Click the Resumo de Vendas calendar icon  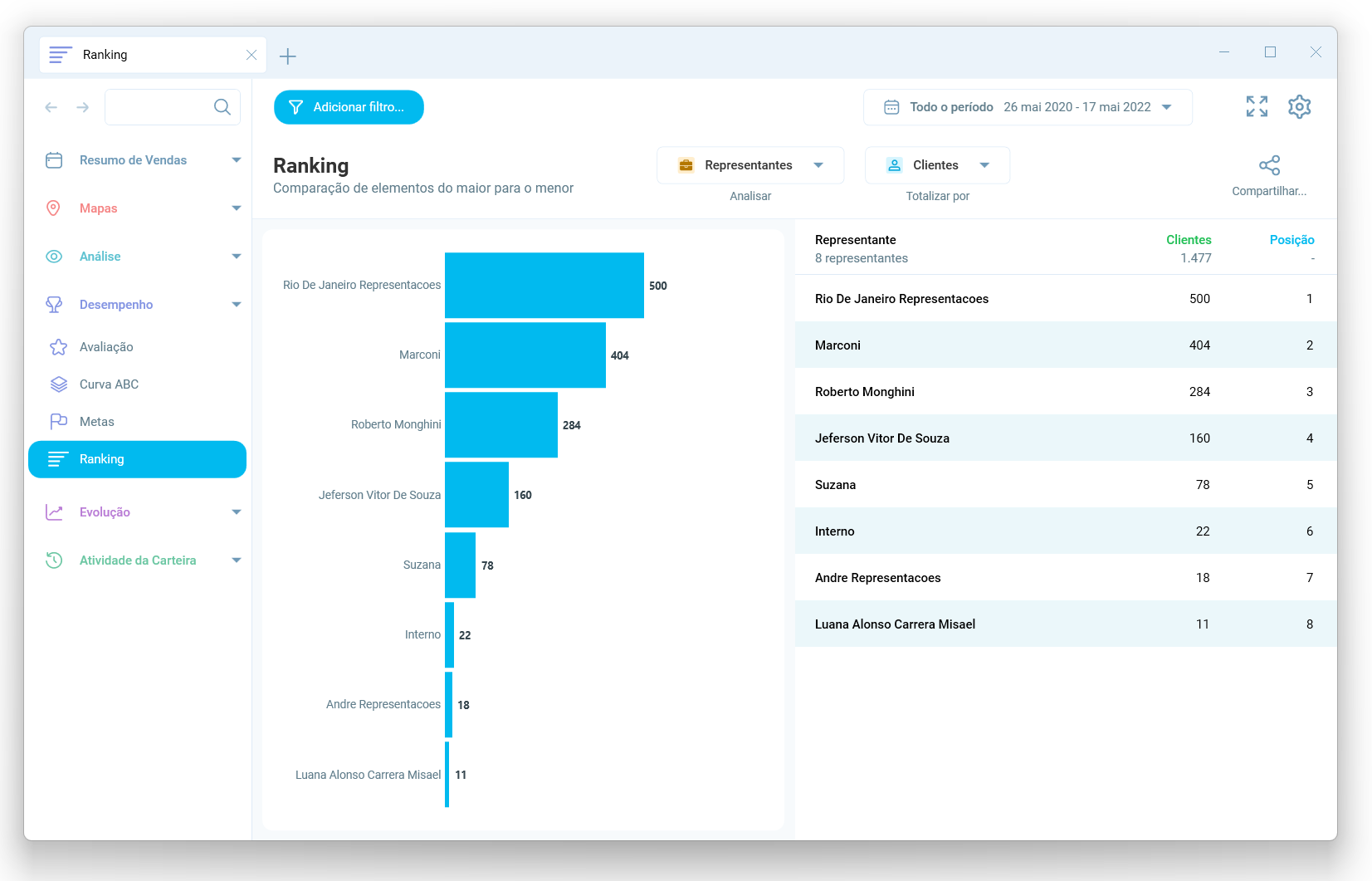tap(54, 160)
